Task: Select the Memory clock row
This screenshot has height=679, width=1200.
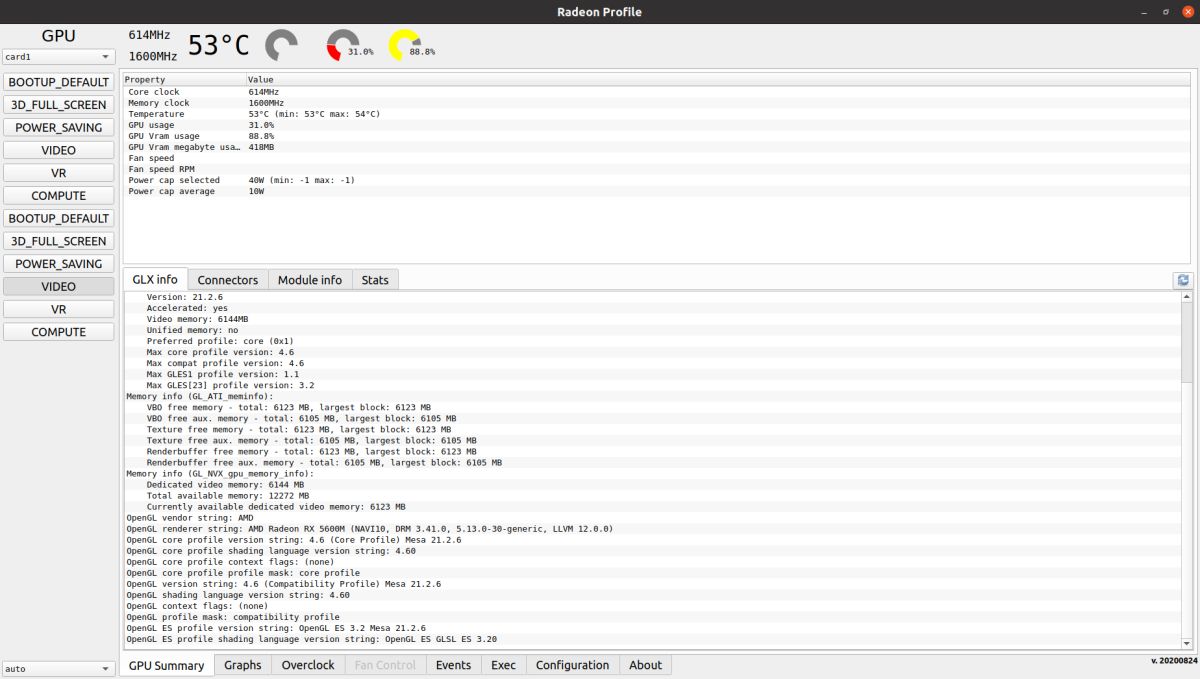Action: tap(656, 103)
